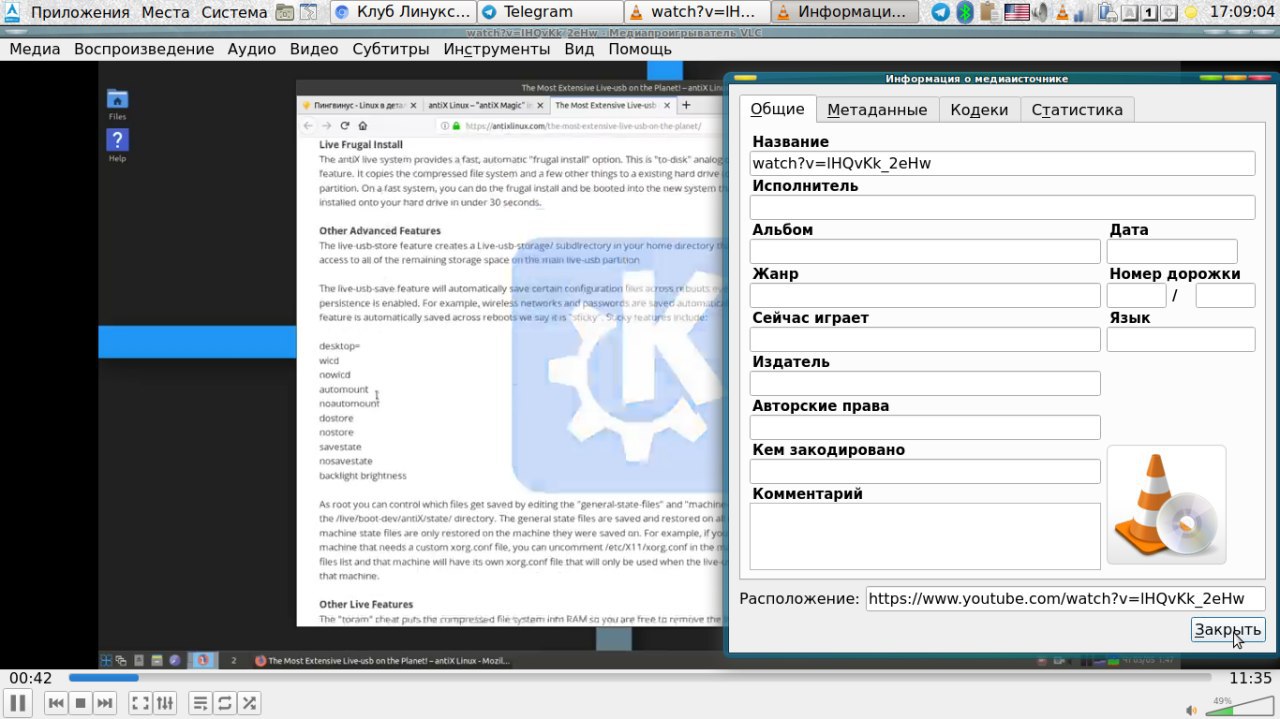The image size is (1280, 719).
Task: Close the media info dialog with Закрыть
Action: (x=1228, y=630)
